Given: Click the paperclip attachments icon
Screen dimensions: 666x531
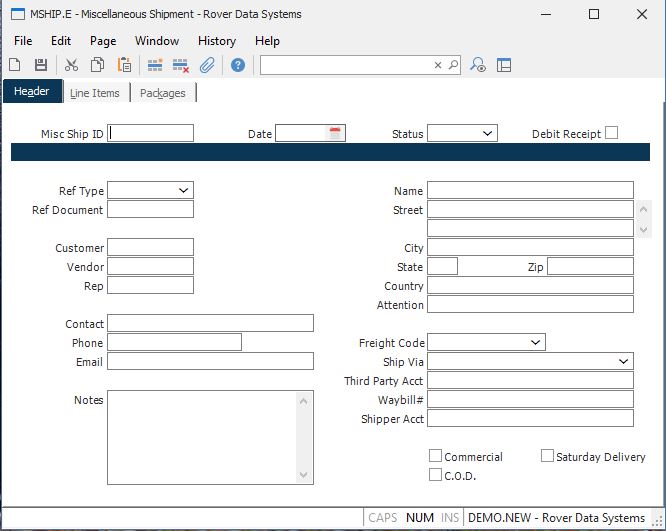Looking at the screenshot, I should click(x=207, y=65).
